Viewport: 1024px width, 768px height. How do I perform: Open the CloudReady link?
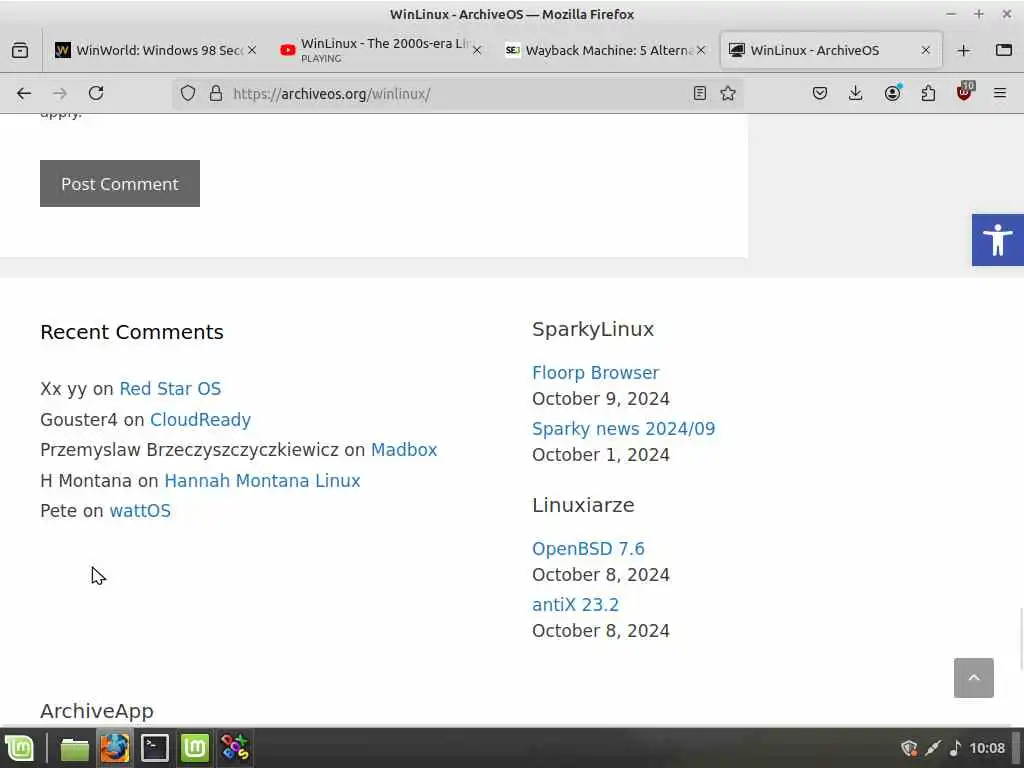(x=200, y=419)
